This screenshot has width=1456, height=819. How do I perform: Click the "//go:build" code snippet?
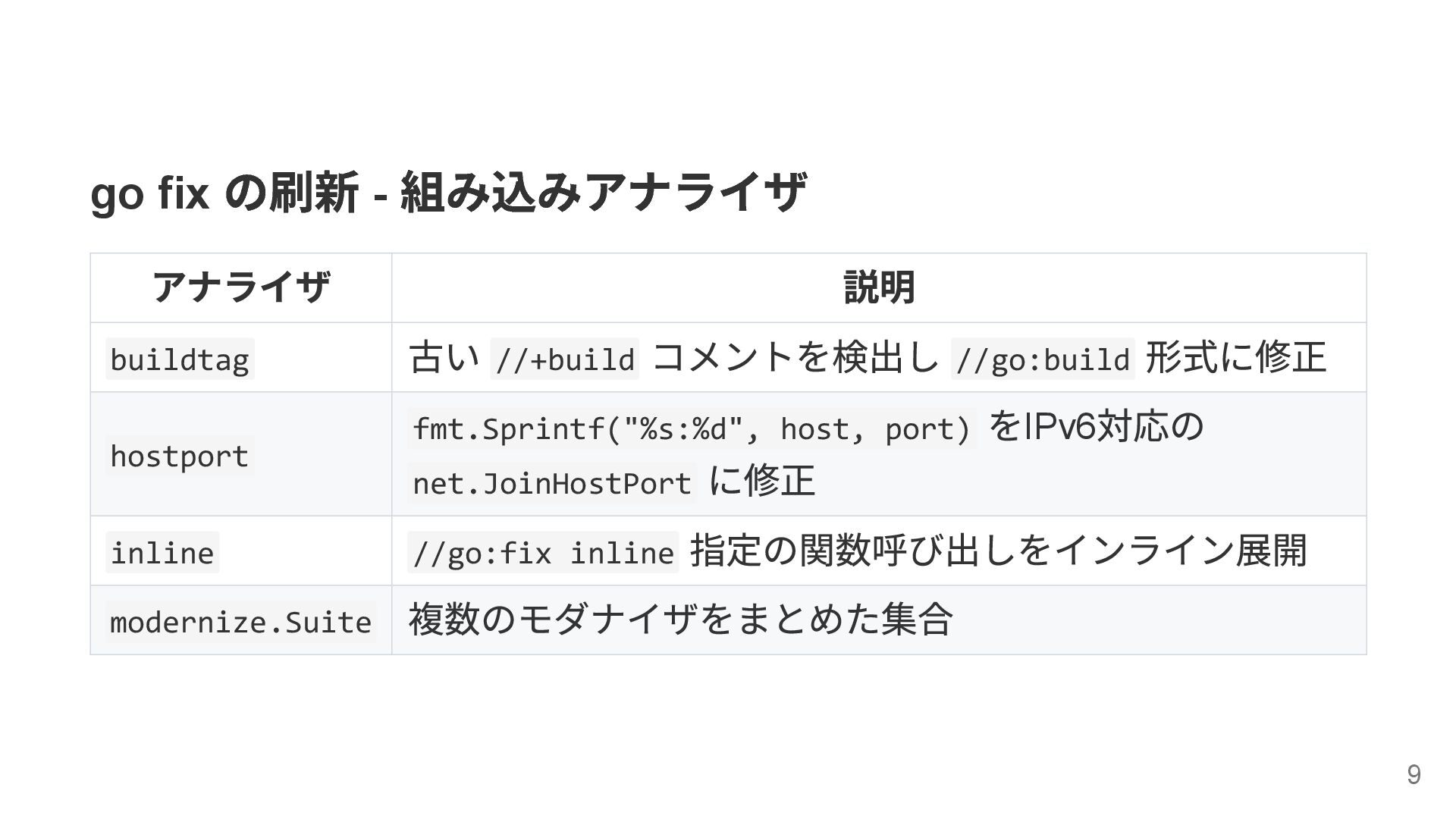pyautogui.click(x=1043, y=359)
